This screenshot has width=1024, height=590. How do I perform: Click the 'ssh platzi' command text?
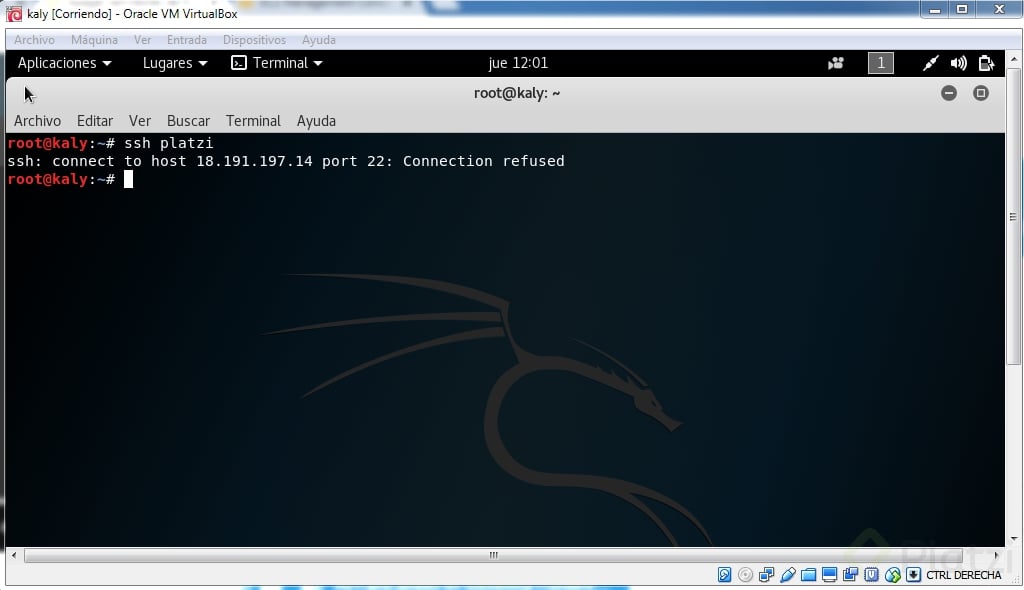(168, 143)
